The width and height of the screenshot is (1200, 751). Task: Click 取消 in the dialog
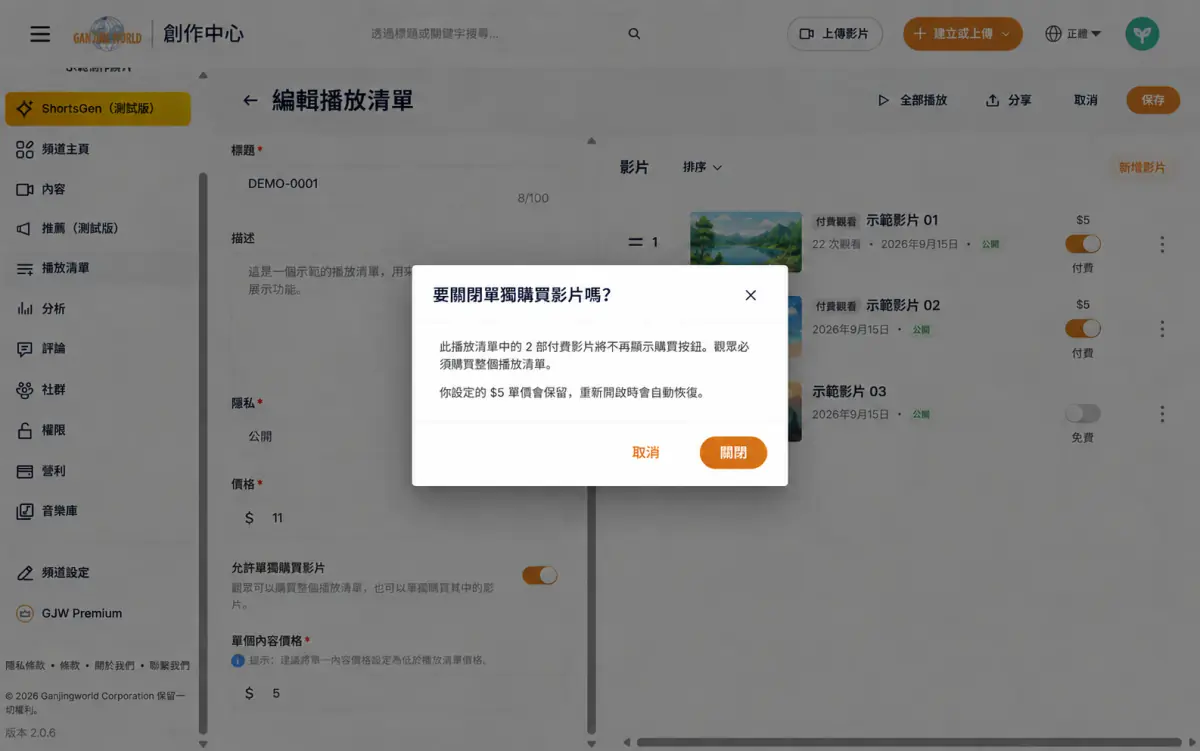click(646, 453)
